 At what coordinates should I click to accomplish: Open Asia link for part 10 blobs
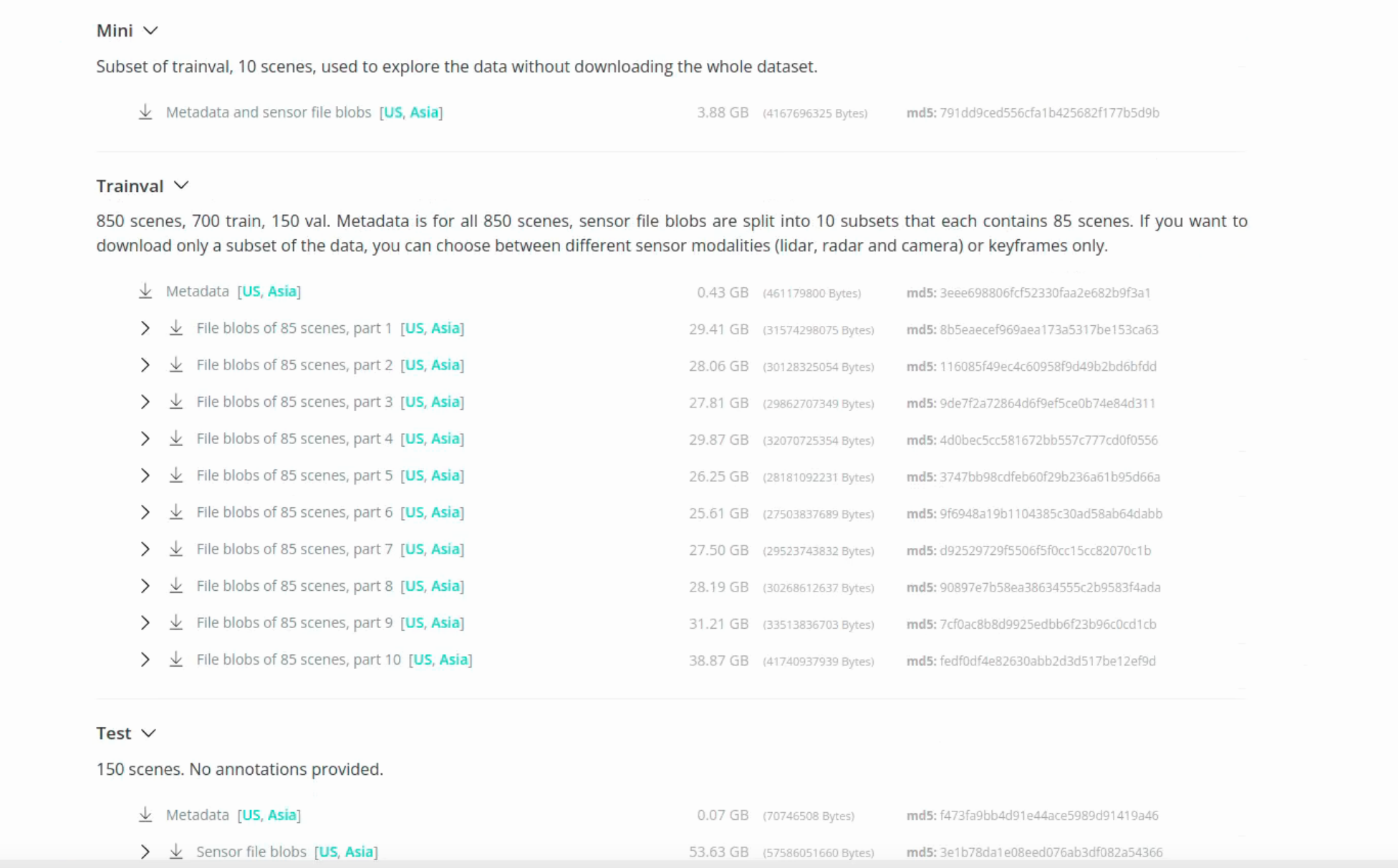453,660
